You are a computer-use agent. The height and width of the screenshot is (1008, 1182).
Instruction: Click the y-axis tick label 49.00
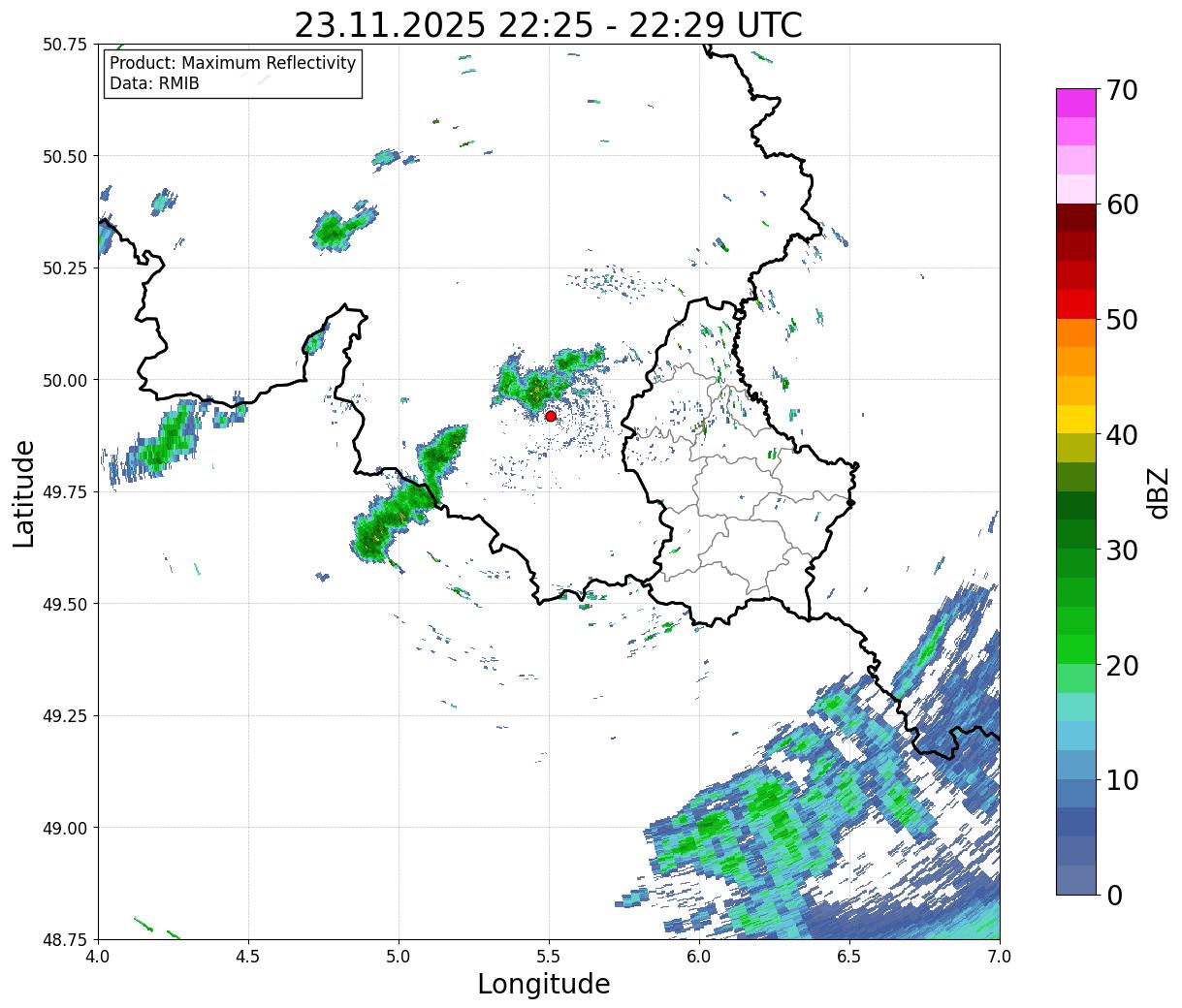click(x=65, y=828)
